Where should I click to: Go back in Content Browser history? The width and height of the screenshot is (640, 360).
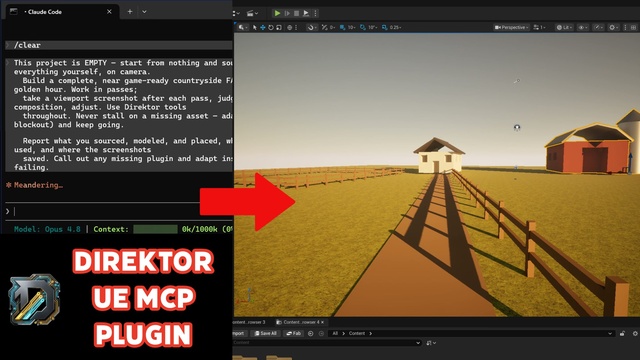tap(311, 333)
